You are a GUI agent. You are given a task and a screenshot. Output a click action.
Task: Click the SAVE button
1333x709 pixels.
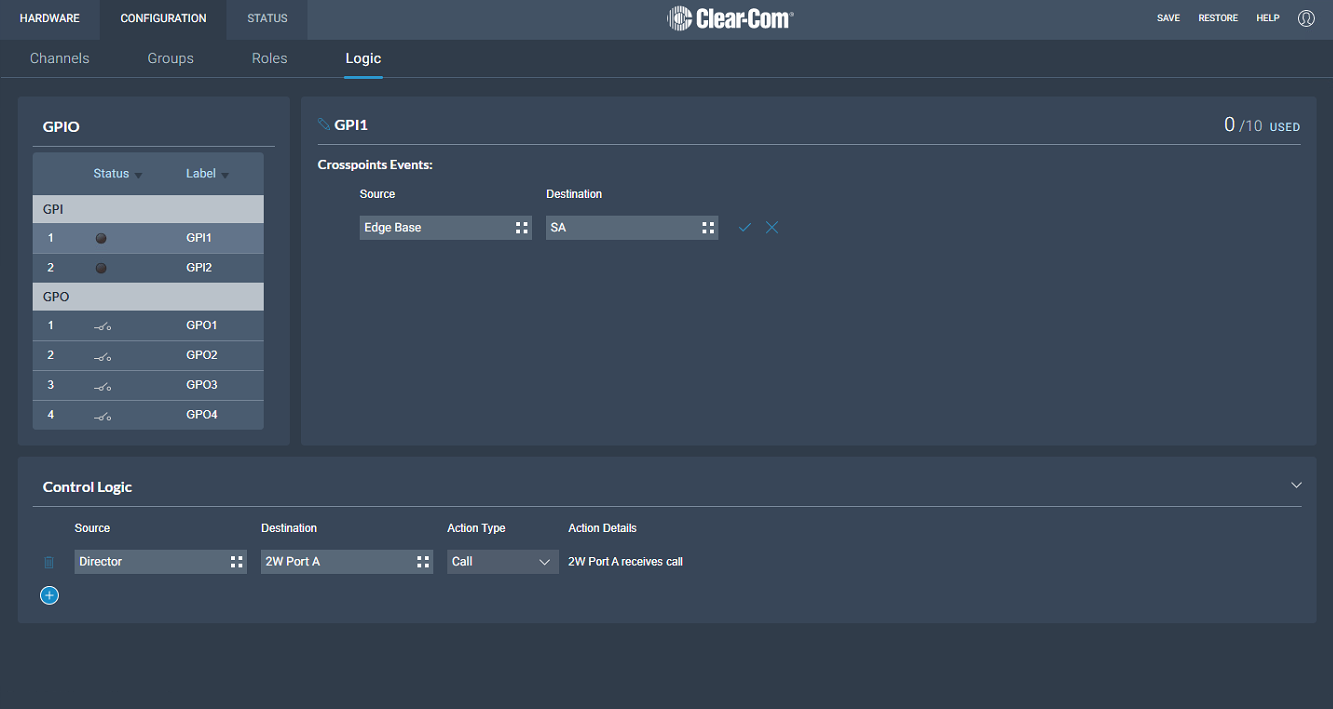point(1168,17)
